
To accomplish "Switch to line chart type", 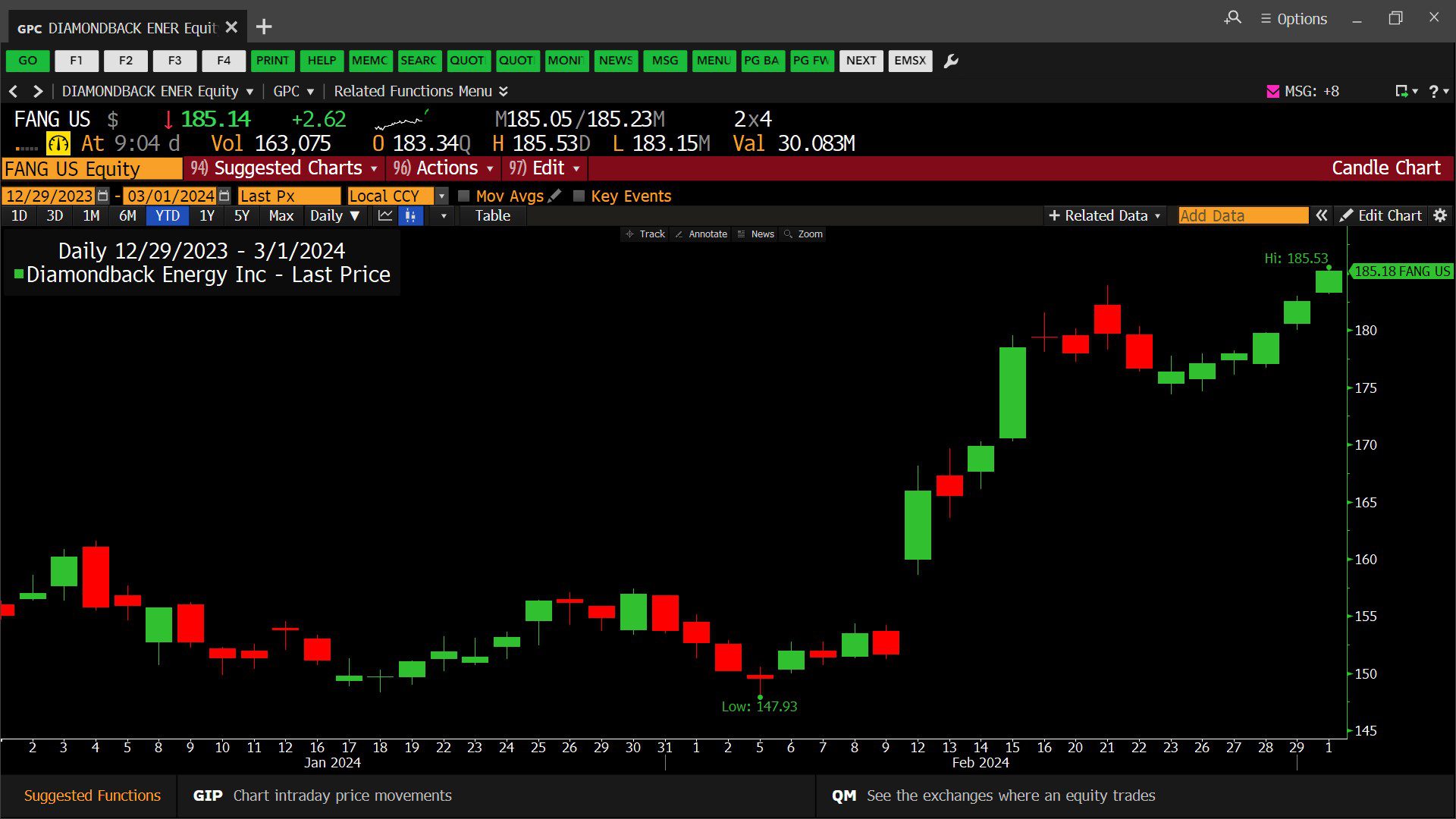I will click(385, 216).
